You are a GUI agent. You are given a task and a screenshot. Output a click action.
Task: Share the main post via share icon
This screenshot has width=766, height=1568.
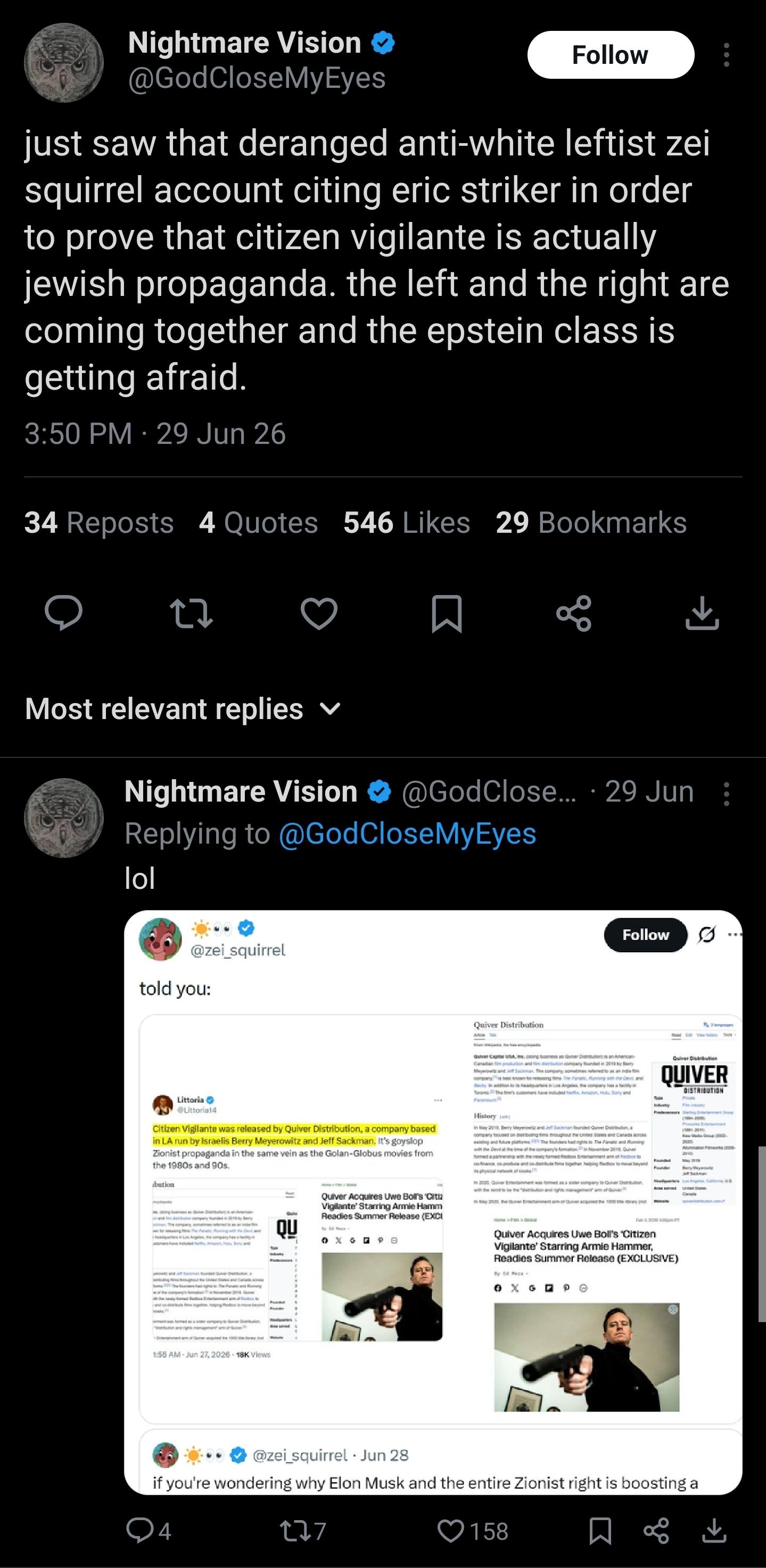click(574, 613)
